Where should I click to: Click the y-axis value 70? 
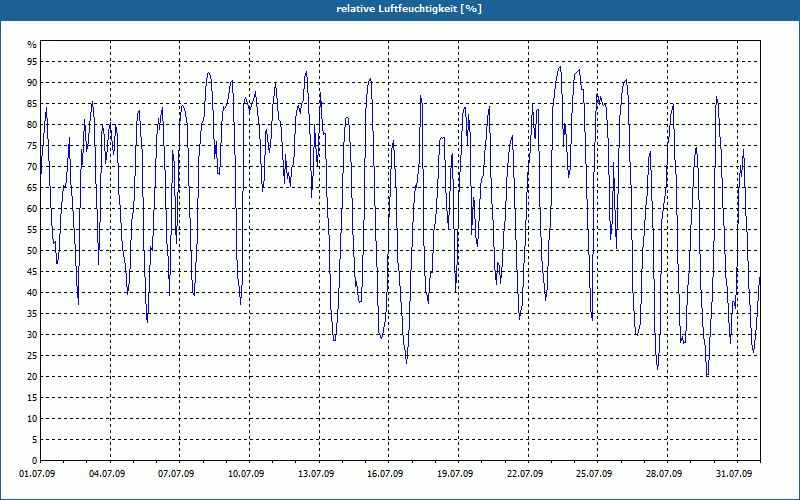(32, 167)
